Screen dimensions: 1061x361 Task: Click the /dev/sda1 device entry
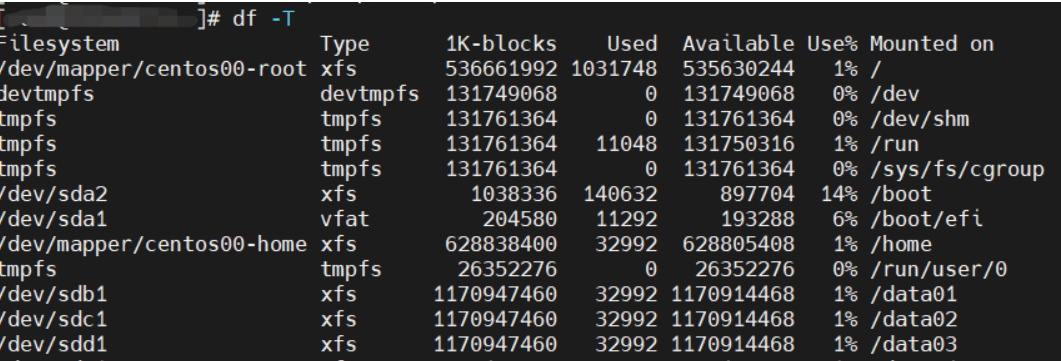click(53, 219)
